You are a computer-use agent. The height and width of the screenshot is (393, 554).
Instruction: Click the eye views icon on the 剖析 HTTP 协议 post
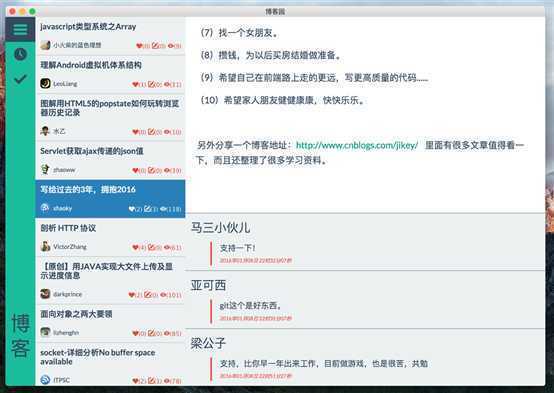click(x=167, y=247)
